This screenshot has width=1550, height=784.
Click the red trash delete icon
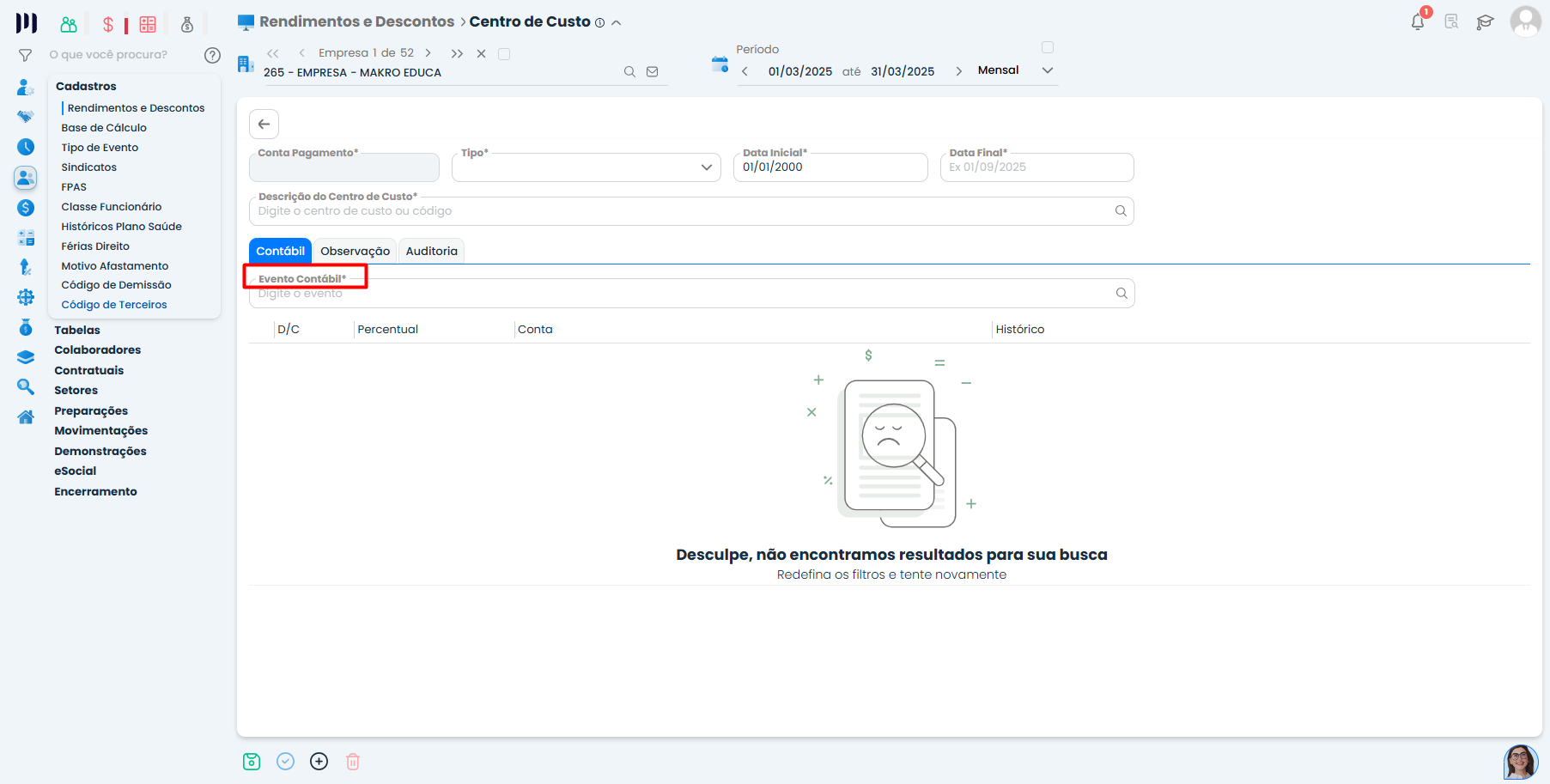point(353,762)
